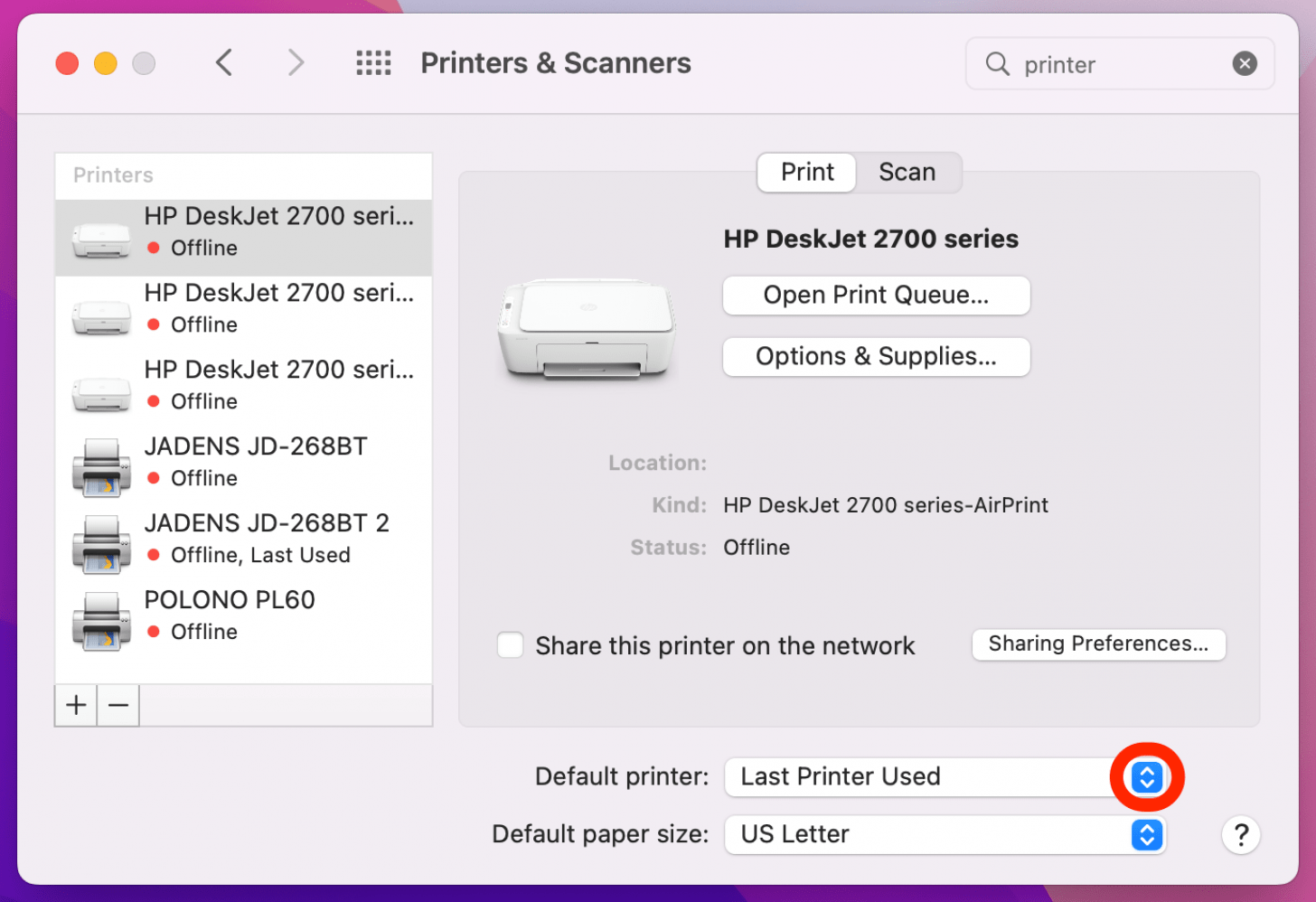Open Options & Supplies

coord(876,357)
